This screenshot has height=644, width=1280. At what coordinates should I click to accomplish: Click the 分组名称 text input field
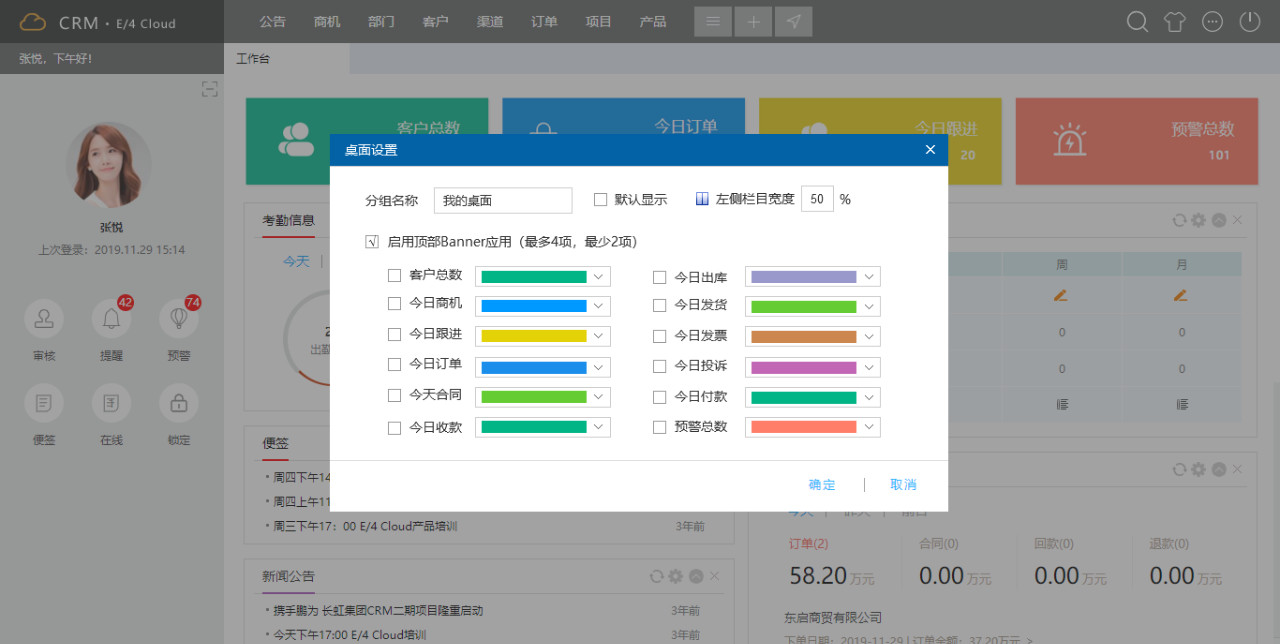click(x=503, y=200)
